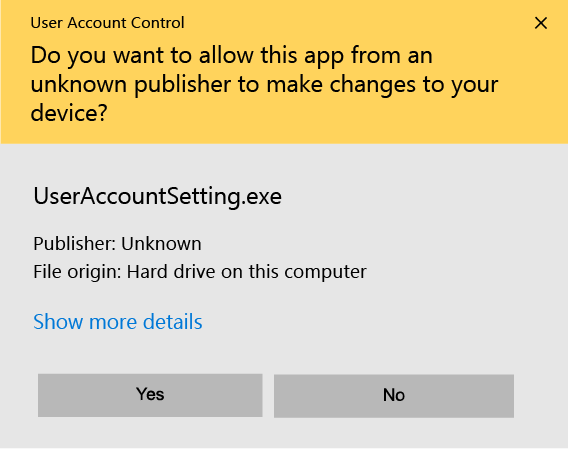568x449 pixels.
Task: Click the Hard drive on this computer text
Action: coord(247,271)
